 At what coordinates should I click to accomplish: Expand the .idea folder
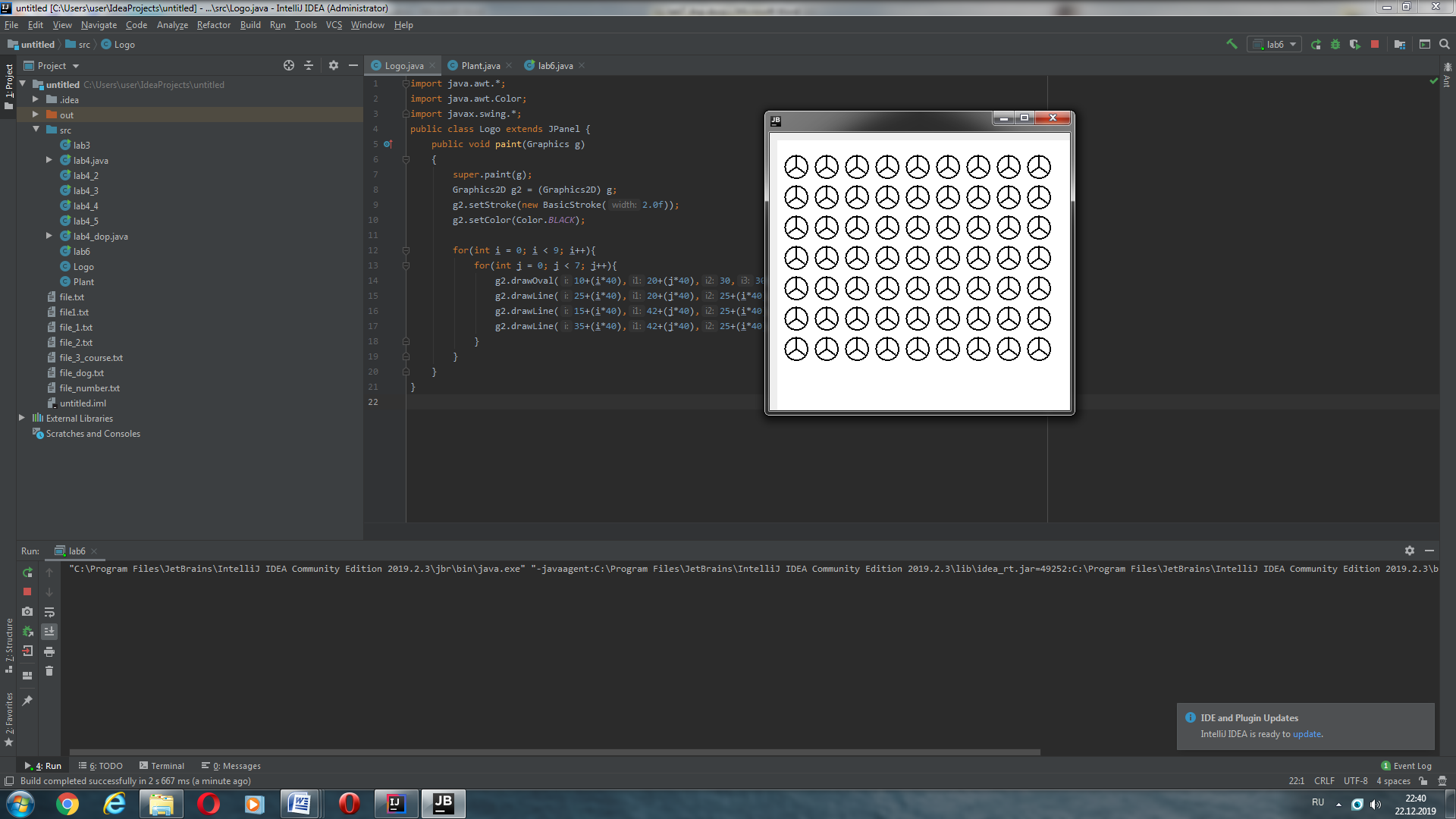36,99
